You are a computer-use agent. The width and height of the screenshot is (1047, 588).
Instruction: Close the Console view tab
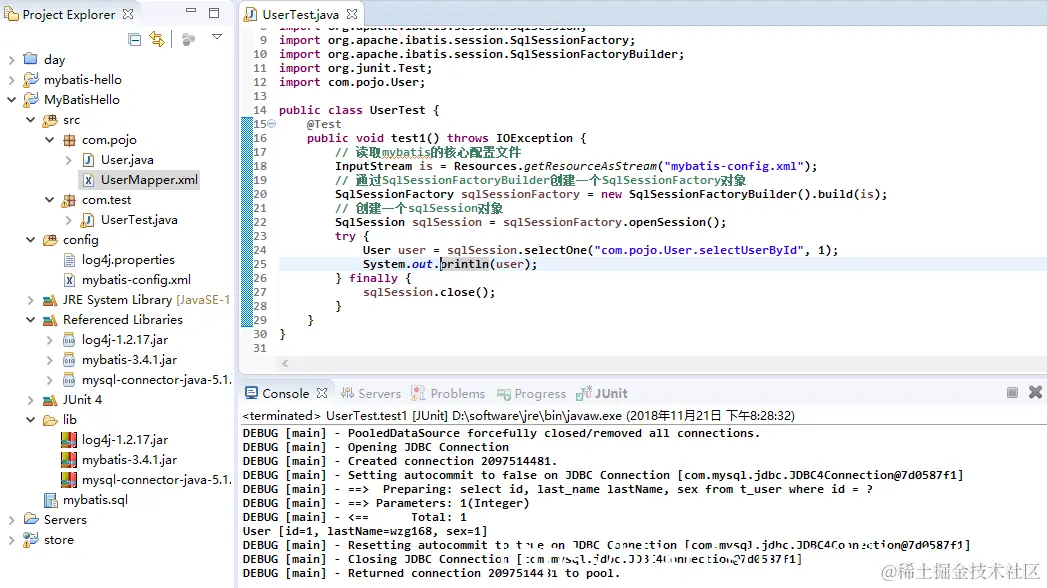coord(322,393)
